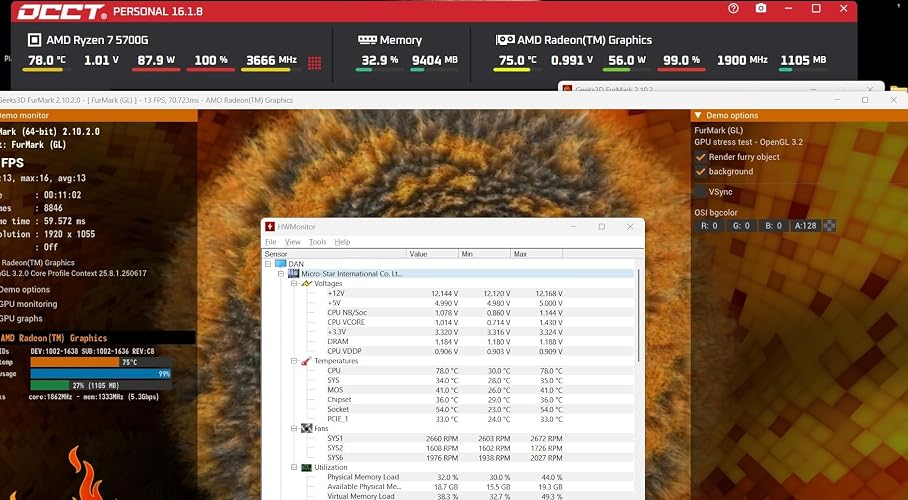Click the Utilization chip icon
The height and width of the screenshot is (500, 908).
(306, 467)
